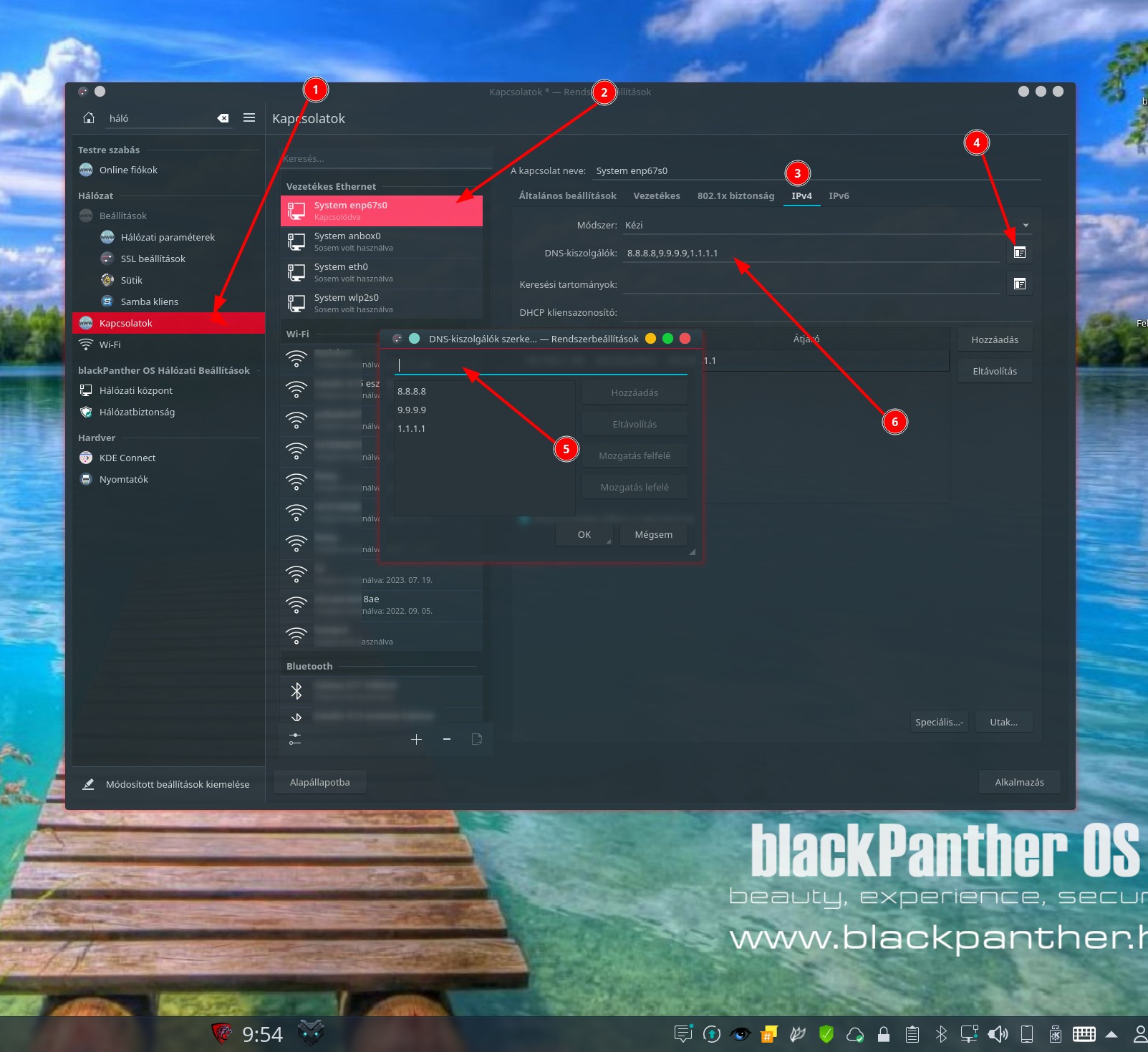1148x1052 pixels.
Task: Open the search domains editor icon button
Action: click(x=1019, y=284)
